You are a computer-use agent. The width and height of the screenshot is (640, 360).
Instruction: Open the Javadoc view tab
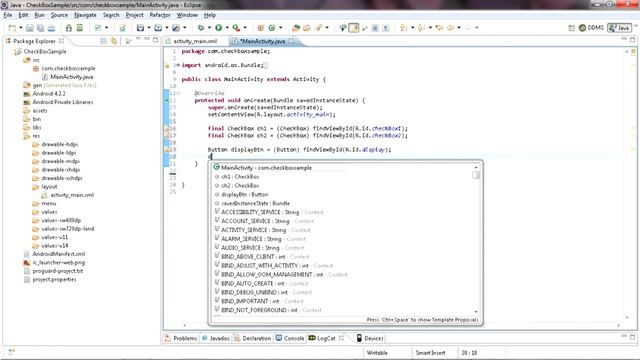pos(216,338)
